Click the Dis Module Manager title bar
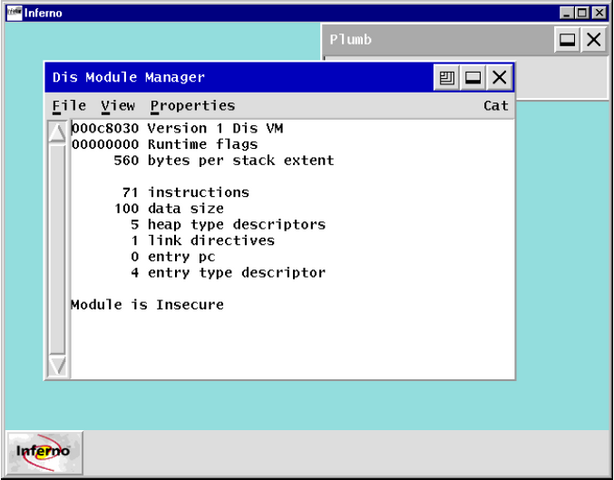The width and height of the screenshot is (614, 480). click(239, 78)
